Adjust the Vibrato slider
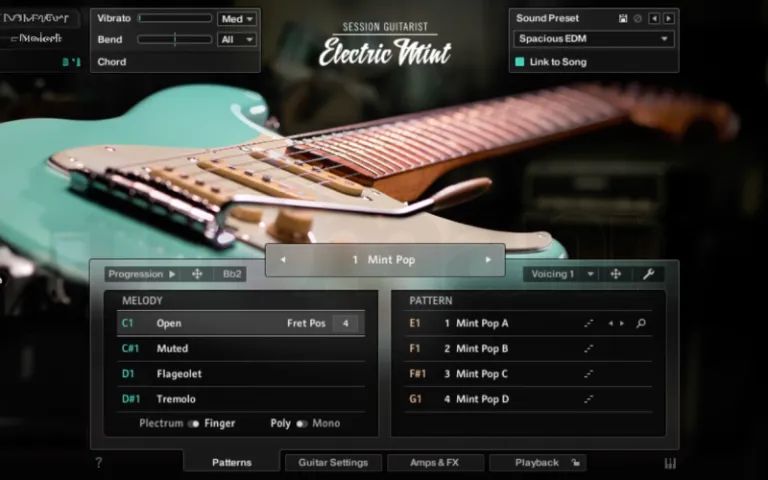 click(x=175, y=18)
